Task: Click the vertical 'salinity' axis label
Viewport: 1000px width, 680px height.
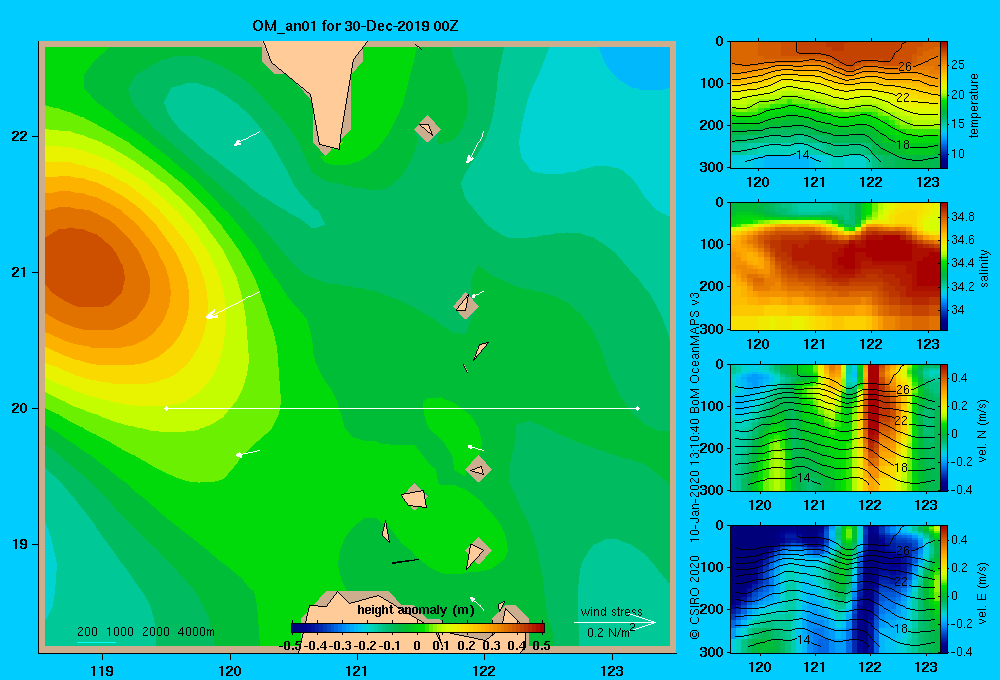Action: pyautogui.click(x=984, y=268)
